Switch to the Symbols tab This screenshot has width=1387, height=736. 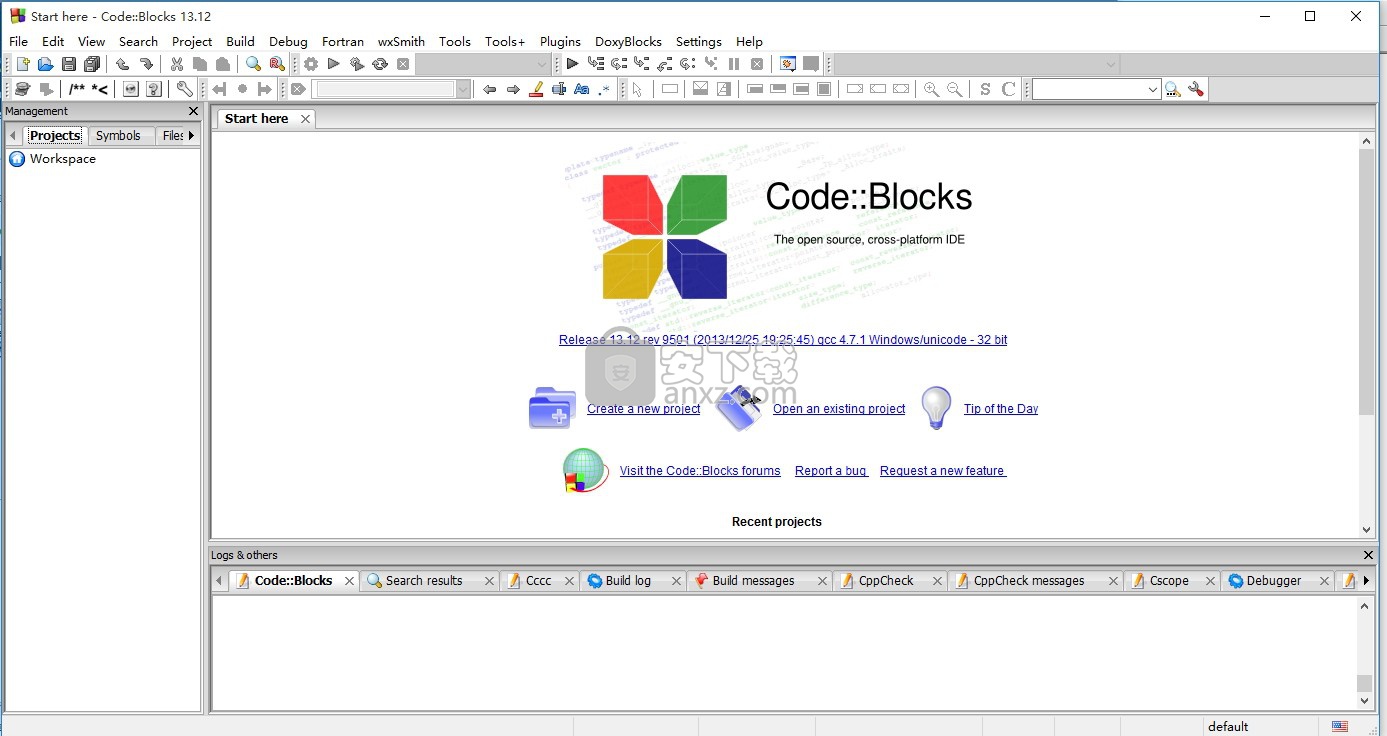coord(118,135)
